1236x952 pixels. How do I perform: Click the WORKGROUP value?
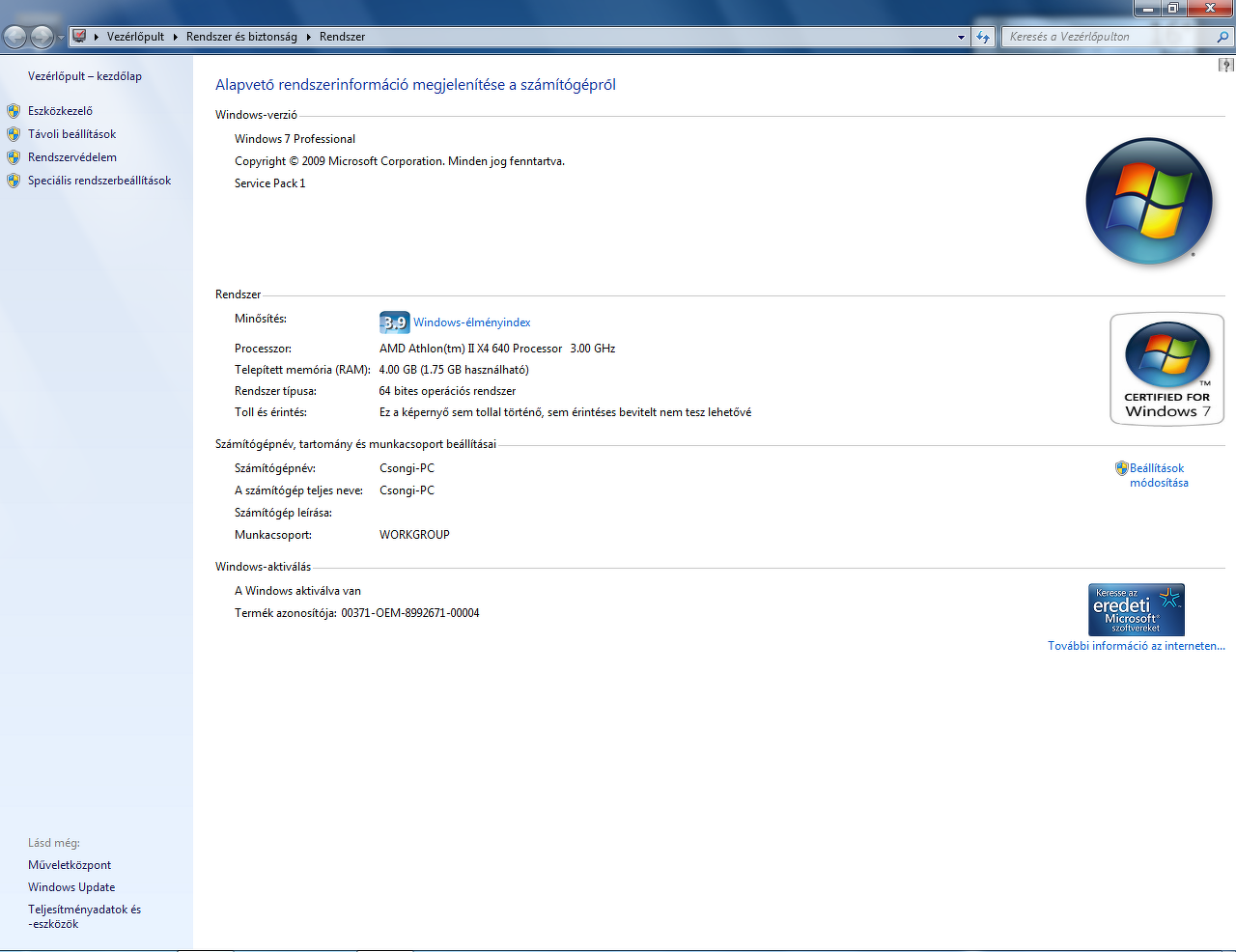414,535
